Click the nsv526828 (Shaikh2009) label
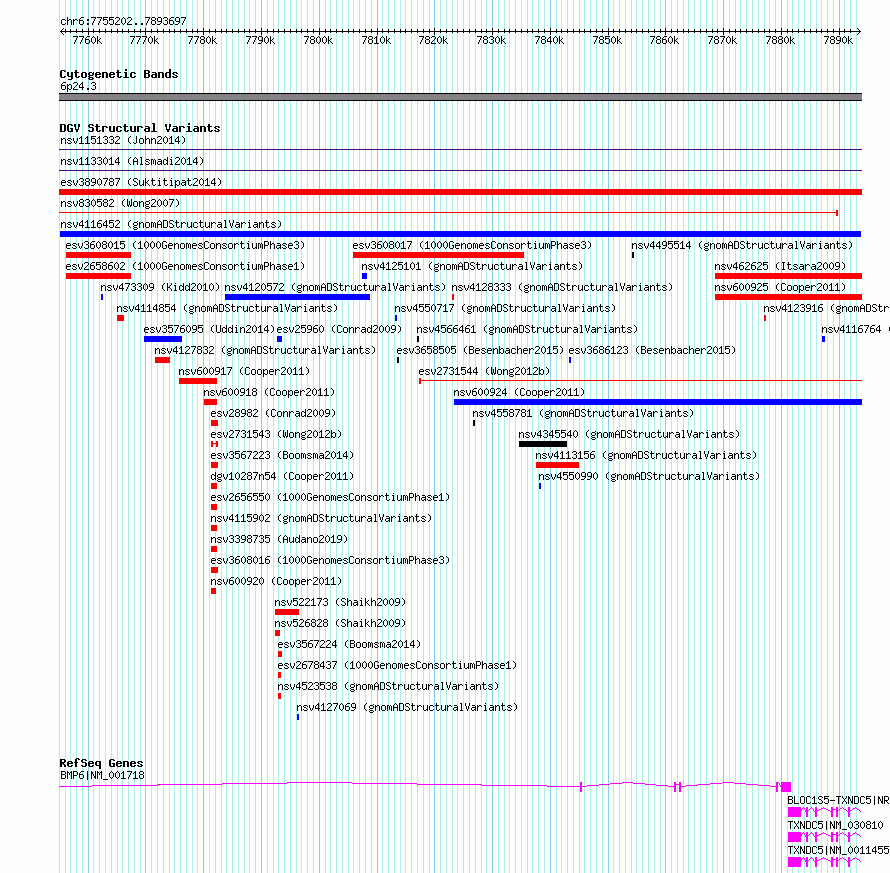The height and width of the screenshot is (873, 890). (341, 623)
